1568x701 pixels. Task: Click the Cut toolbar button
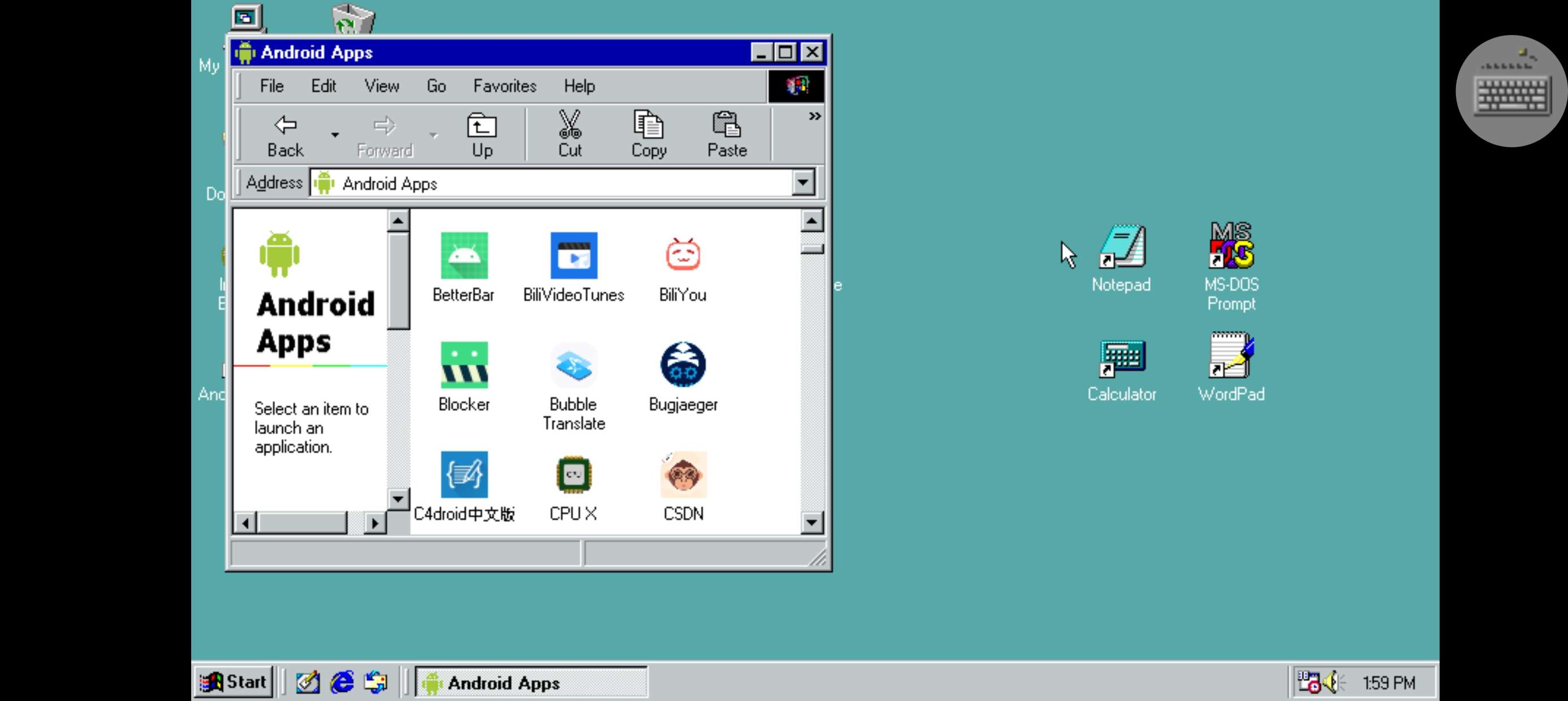(570, 135)
